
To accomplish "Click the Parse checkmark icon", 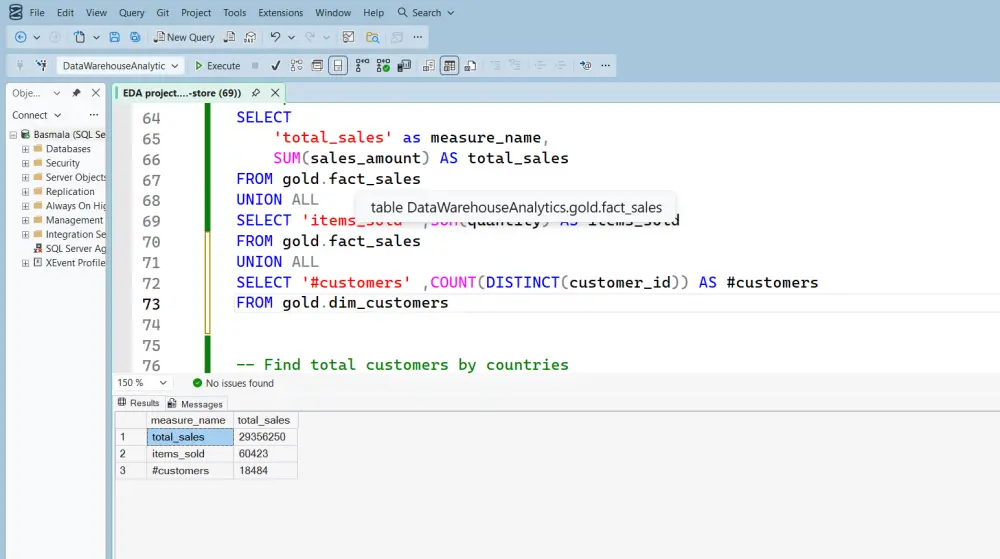I will 276,66.
